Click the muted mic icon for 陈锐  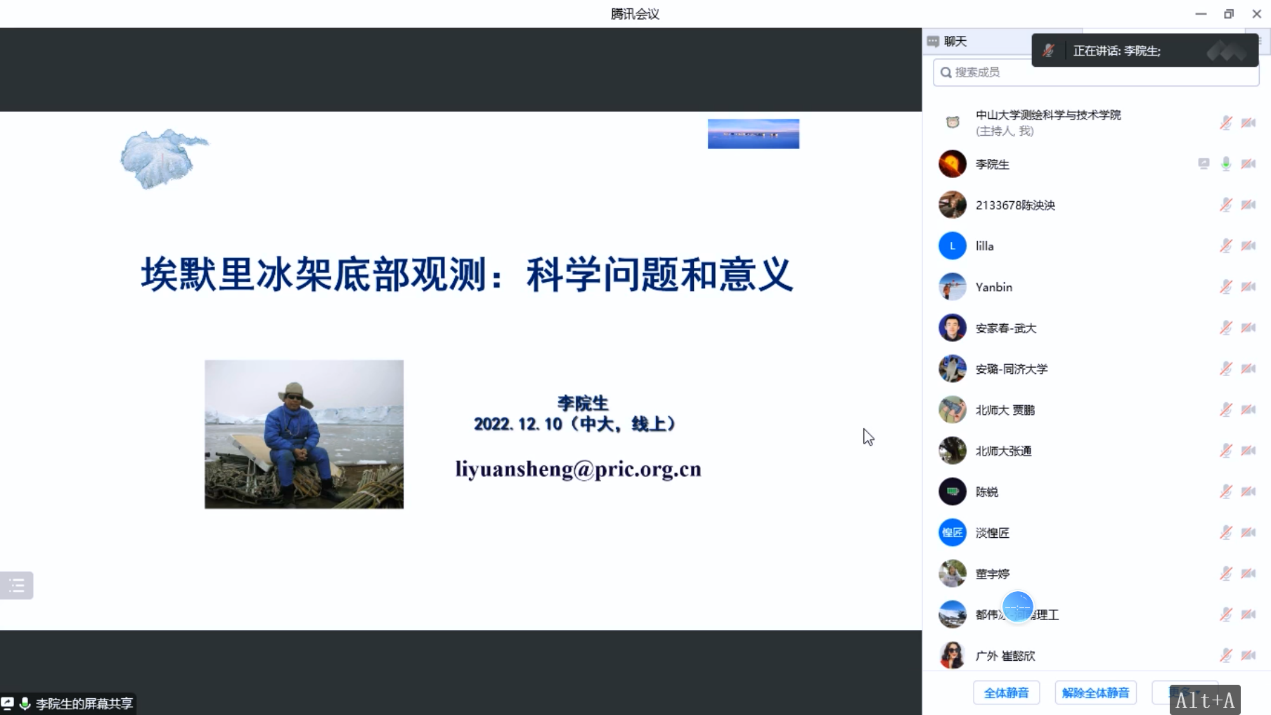click(1226, 492)
